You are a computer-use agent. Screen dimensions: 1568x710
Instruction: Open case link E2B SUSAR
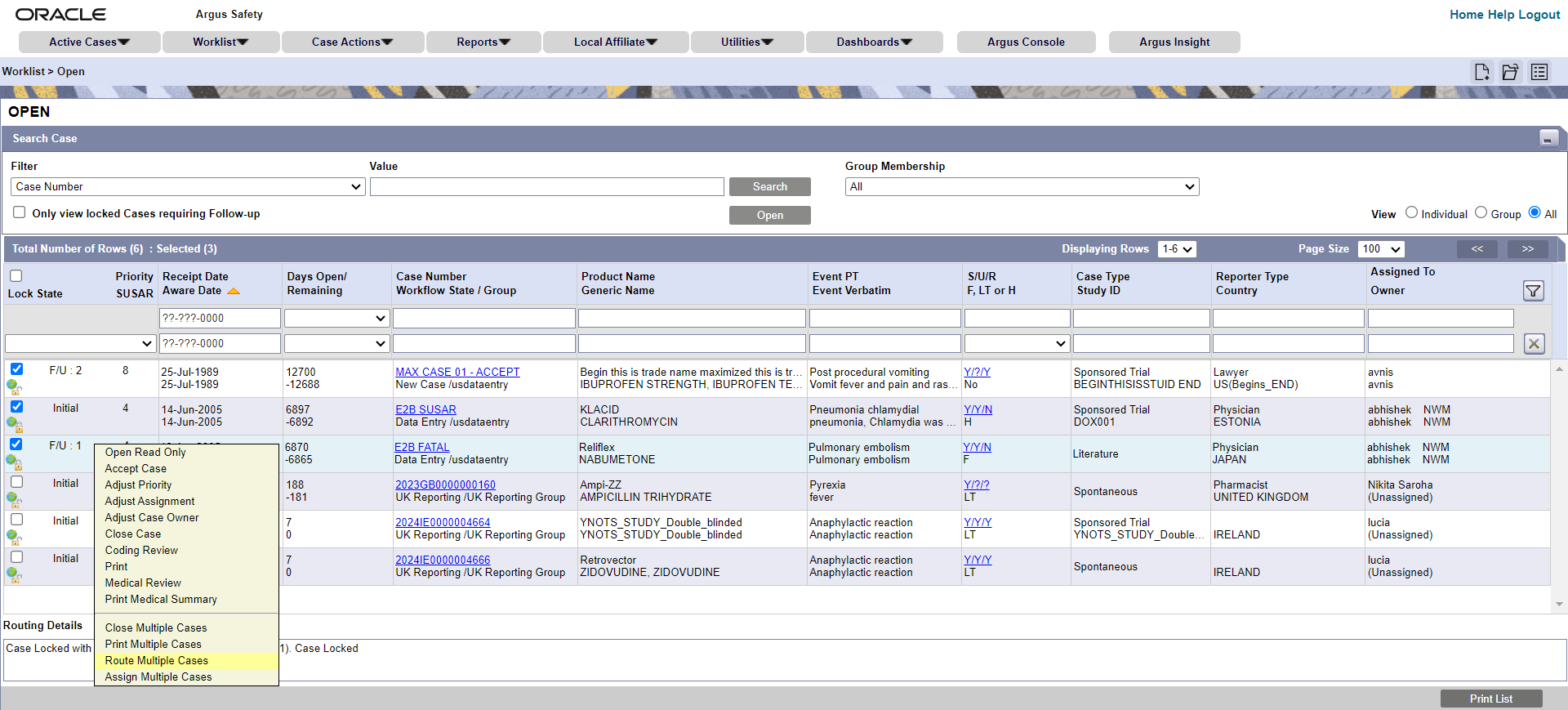point(425,410)
